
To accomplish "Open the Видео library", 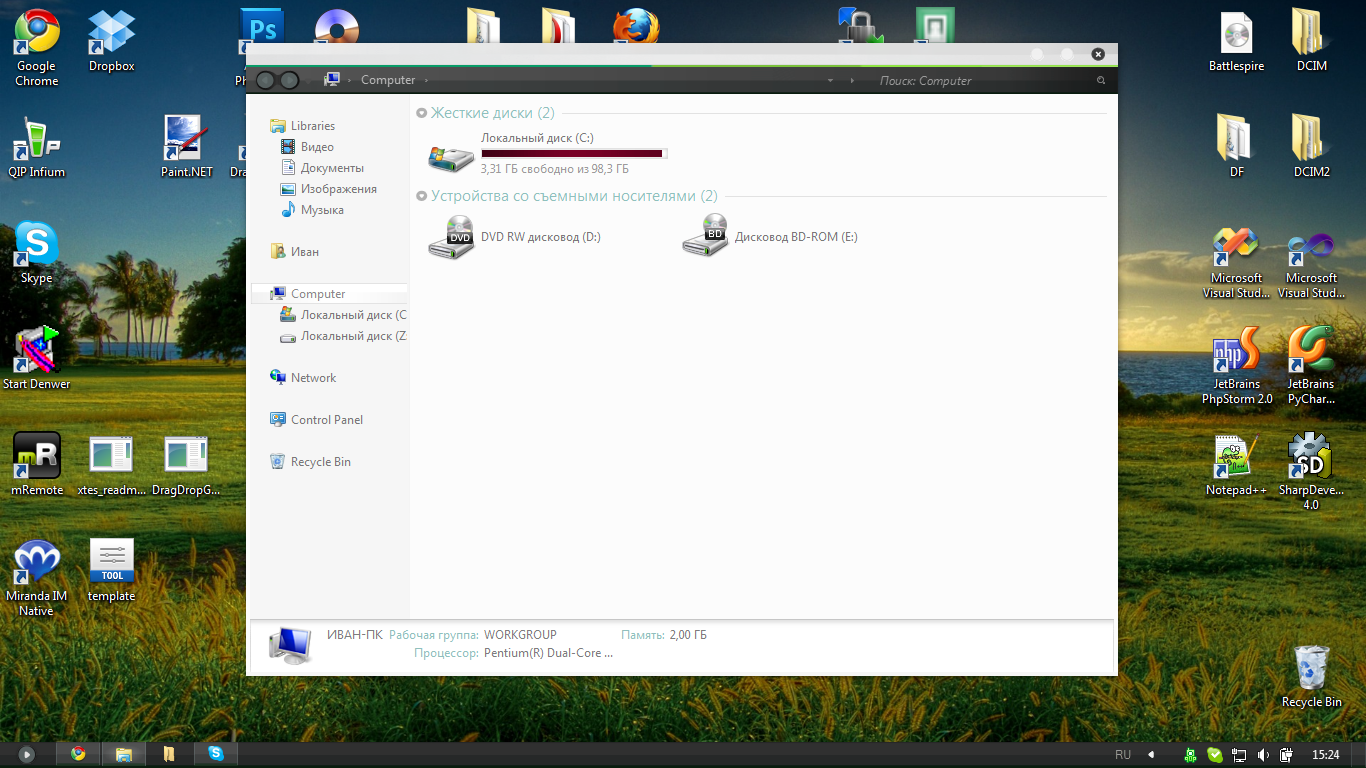I will coord(307,147).
